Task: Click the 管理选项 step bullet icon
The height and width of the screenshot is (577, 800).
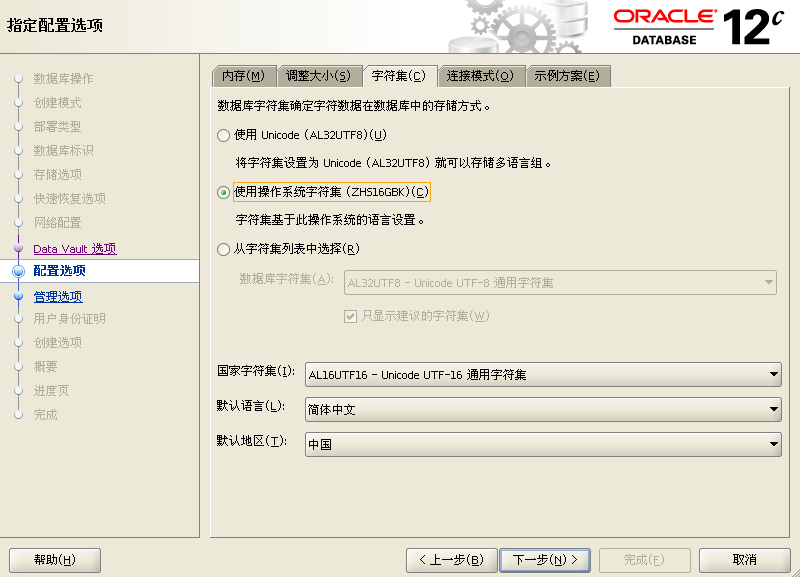Action: point(18,296)
